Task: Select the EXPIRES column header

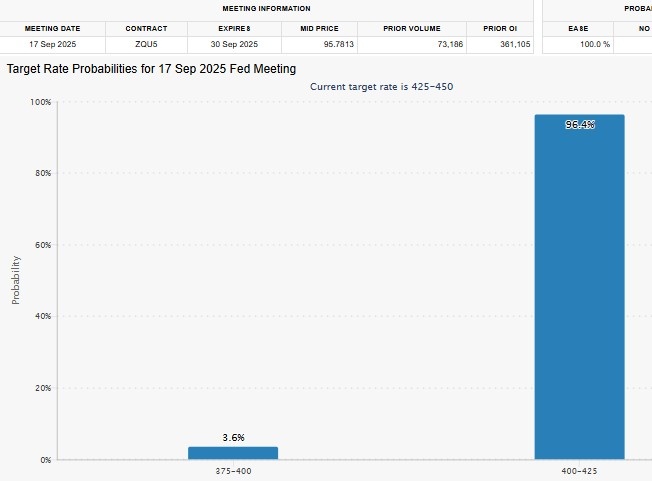Action: 235,29
